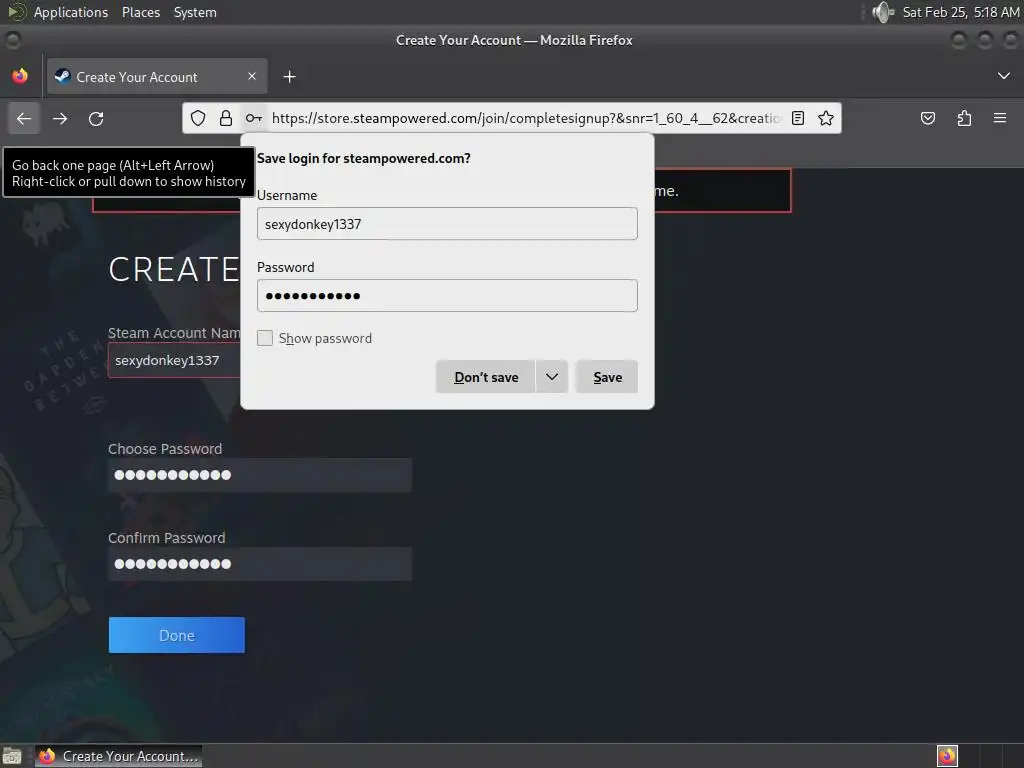Click the date and time clock
Image resolution: width=1024 pixels, height=768 pixels.
(961, 12)
